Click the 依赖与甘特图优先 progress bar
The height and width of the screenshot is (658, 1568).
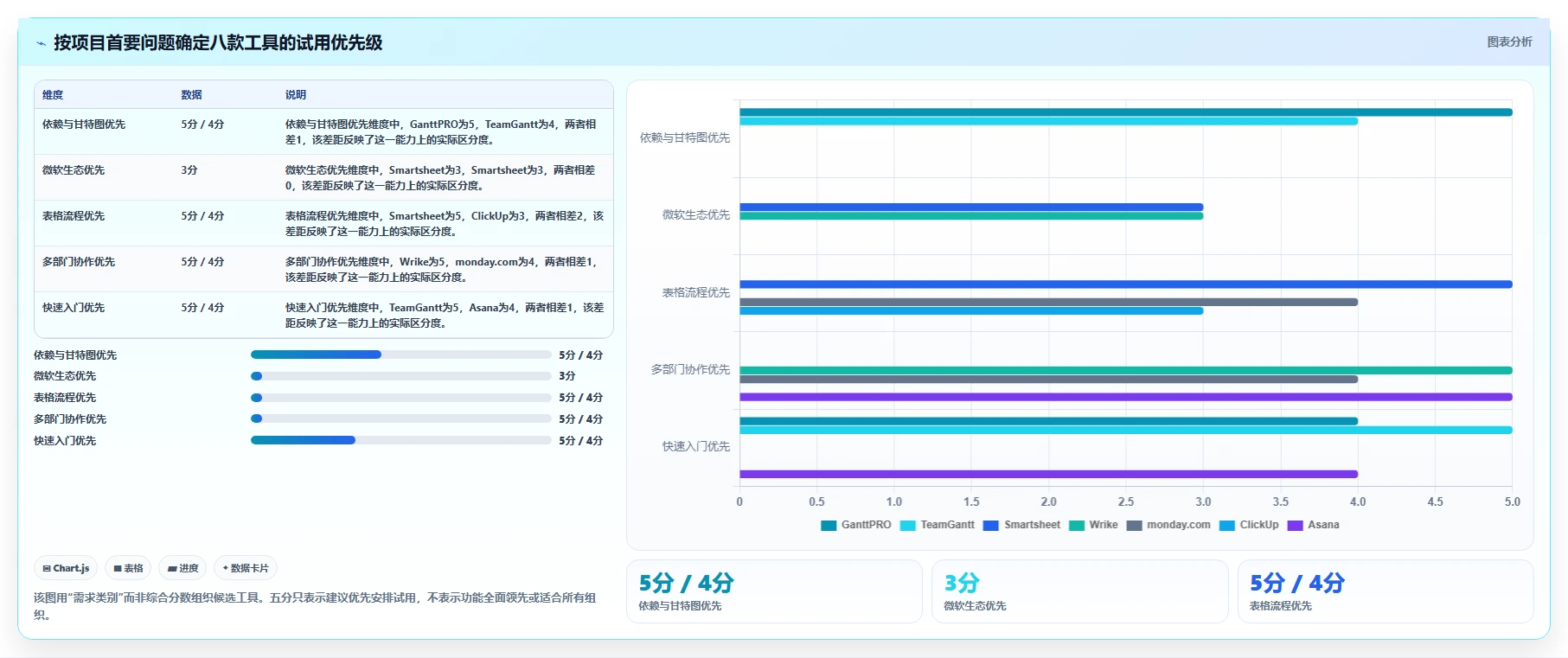click(x=401, y=355)
